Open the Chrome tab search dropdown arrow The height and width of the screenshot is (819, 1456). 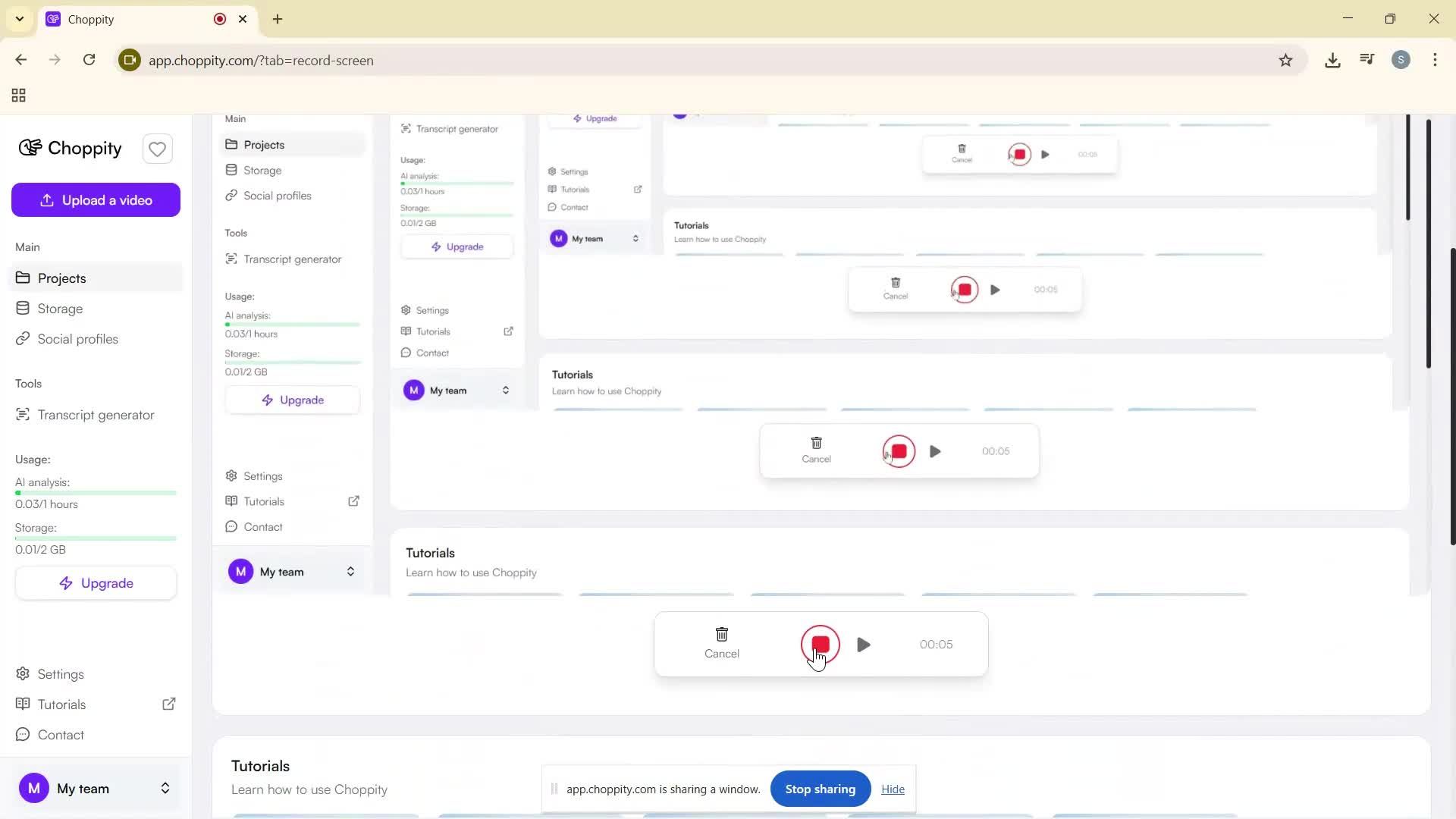pos(20,19)
